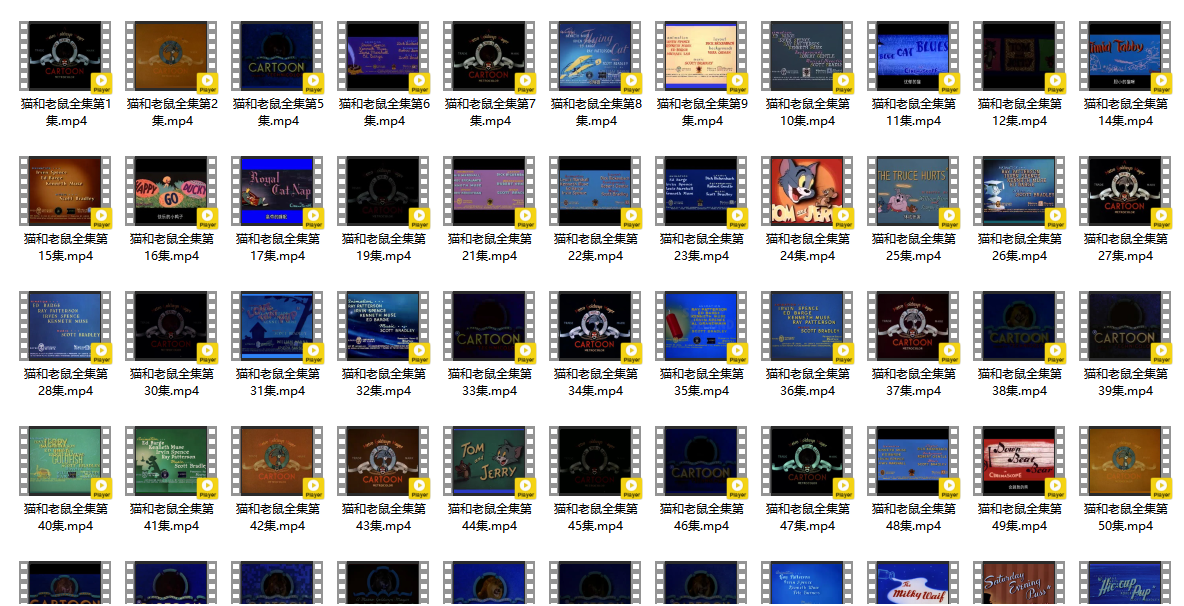The height and width of the screenshot is (606, 1184).
Task: Click file name 猫和老鼠全集第12集.mp4
Action: 1019,112
